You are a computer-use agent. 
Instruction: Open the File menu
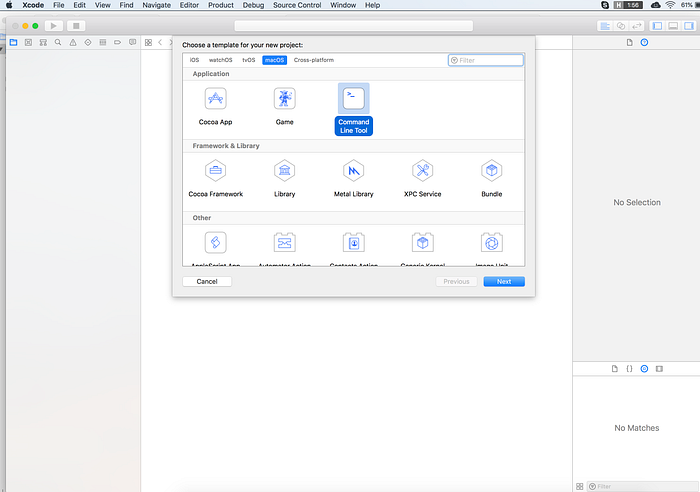tap(58, 5)
